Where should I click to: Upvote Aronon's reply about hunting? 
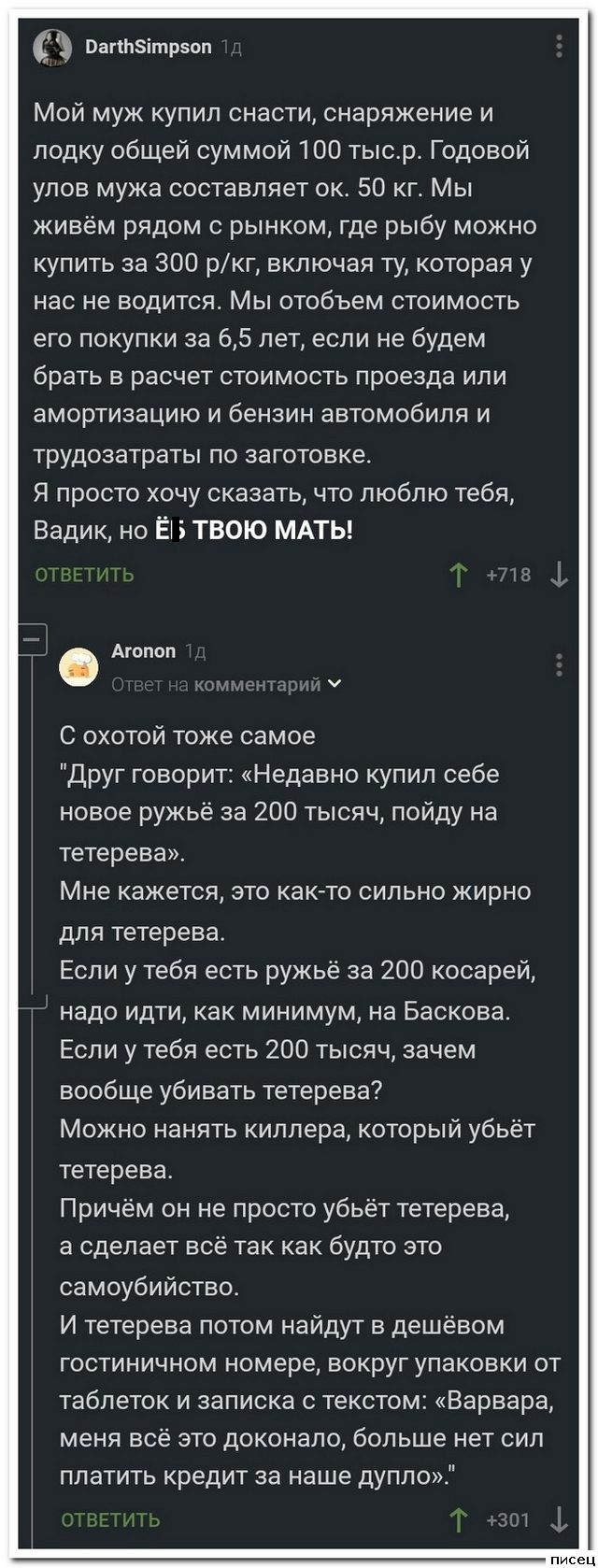pyautogui.click(x=459, y=1520)
